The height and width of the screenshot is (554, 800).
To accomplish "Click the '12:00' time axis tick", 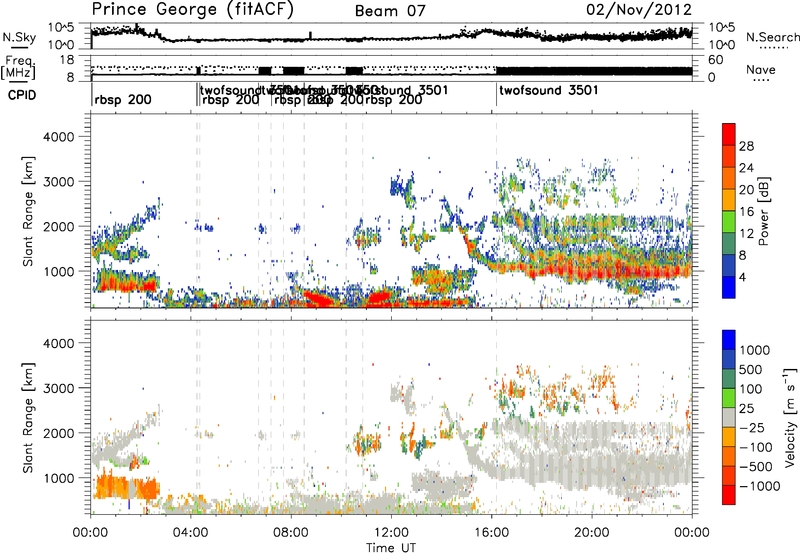I will [x=391, y=533].
